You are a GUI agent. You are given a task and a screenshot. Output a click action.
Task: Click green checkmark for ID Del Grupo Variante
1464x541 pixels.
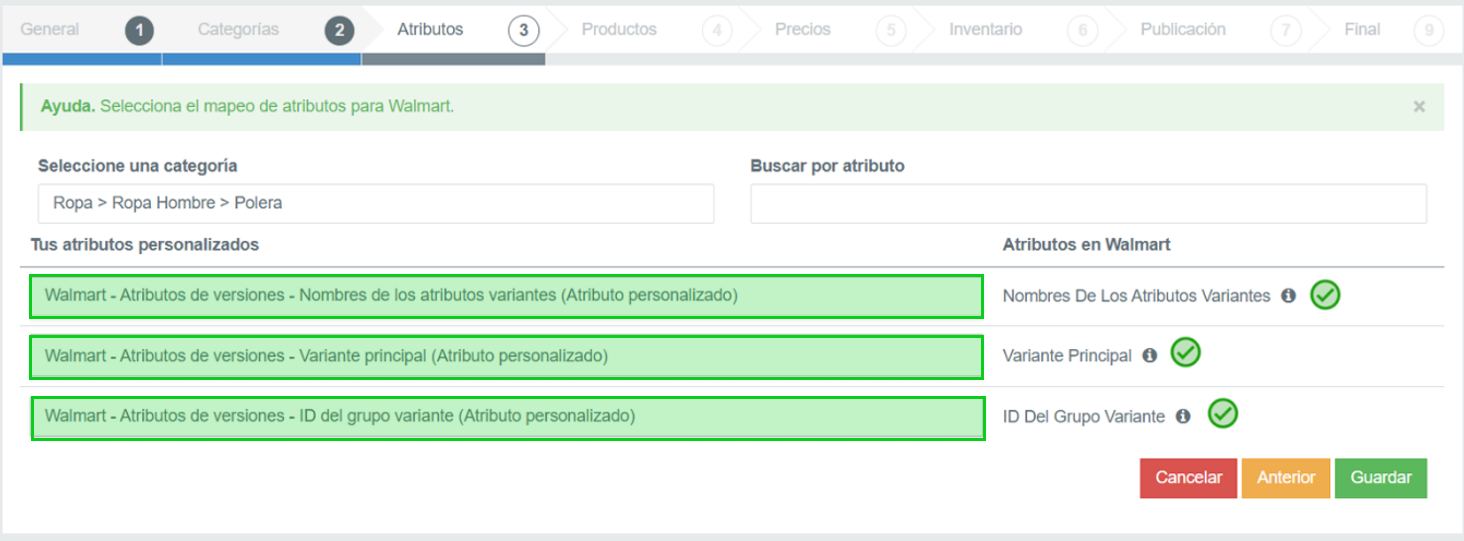[x=1222, y=414]
